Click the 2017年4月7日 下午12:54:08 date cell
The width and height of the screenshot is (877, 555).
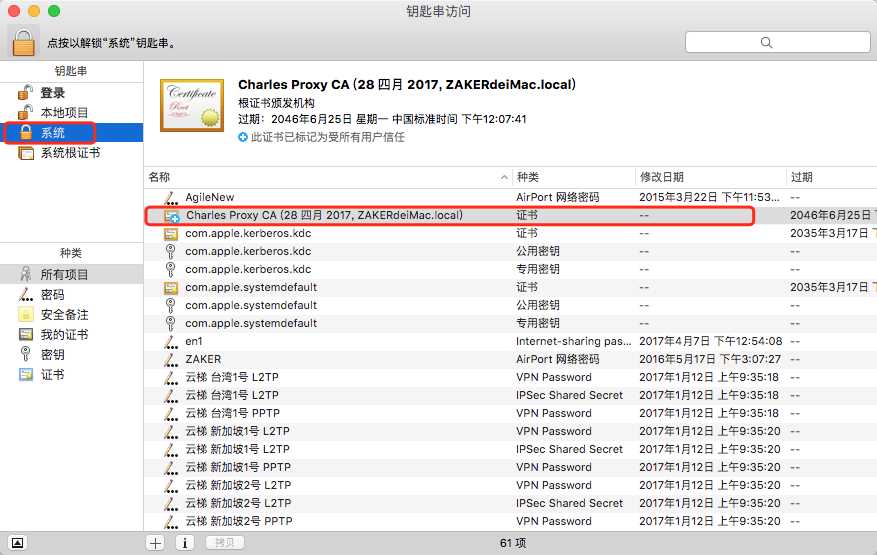[x=710, y=341]
